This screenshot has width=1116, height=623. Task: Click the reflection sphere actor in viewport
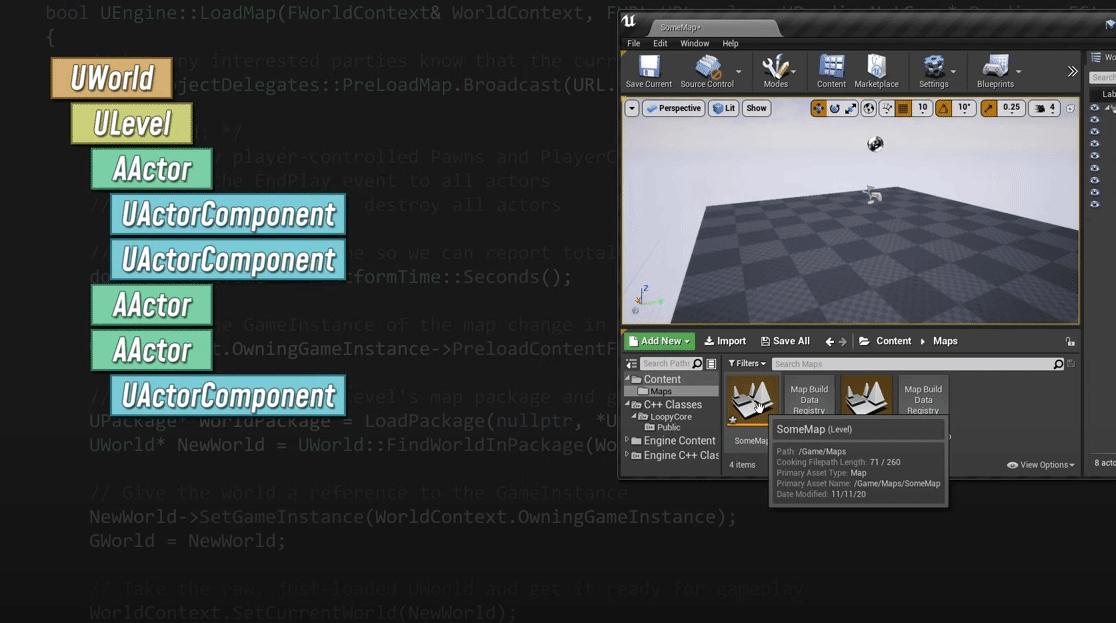tap(875, 144)
